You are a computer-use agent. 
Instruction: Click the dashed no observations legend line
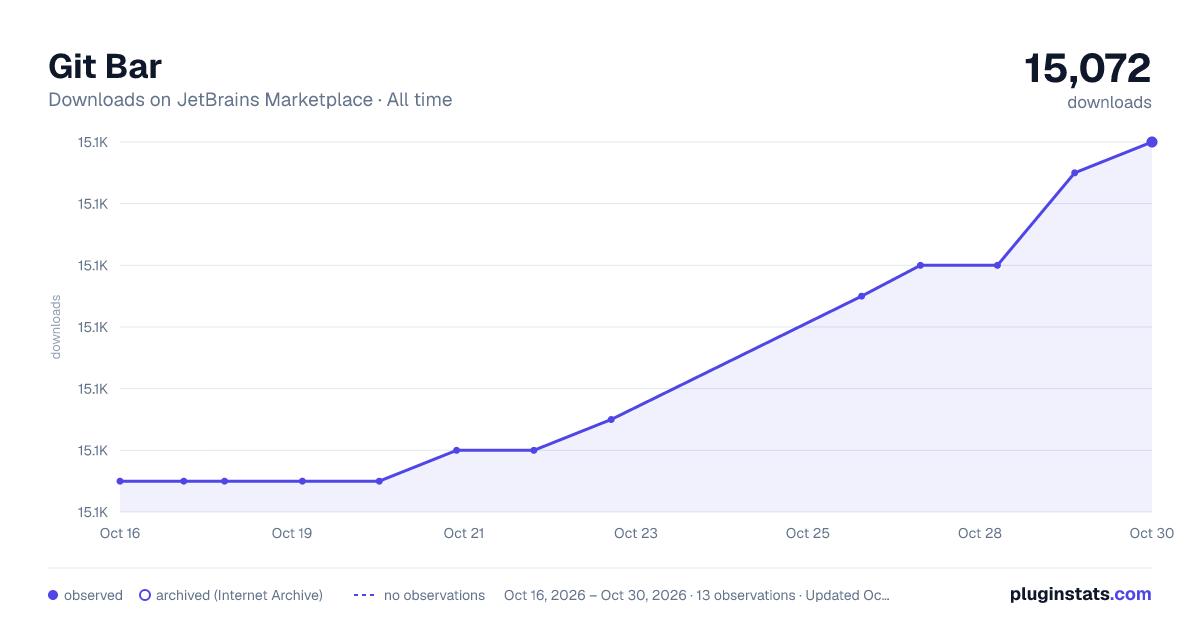click(364, 595)
